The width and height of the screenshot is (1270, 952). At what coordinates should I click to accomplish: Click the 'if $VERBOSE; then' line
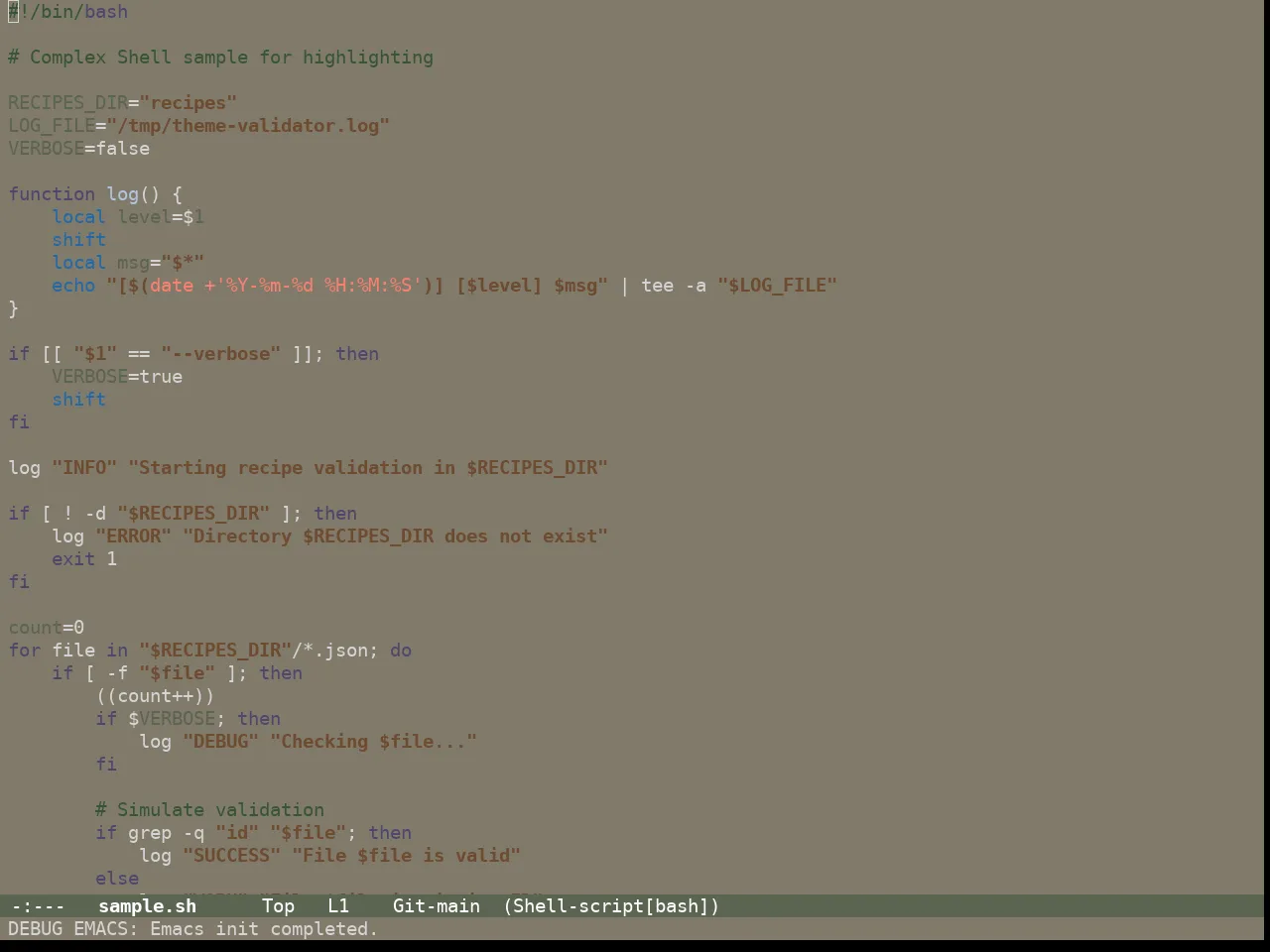tap(188, 719)
